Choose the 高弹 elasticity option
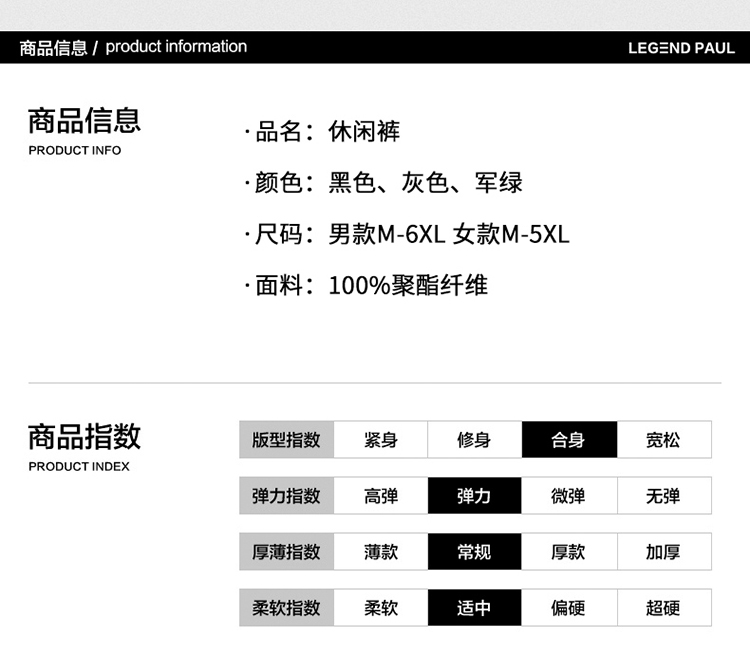 (x=380, y=496)
